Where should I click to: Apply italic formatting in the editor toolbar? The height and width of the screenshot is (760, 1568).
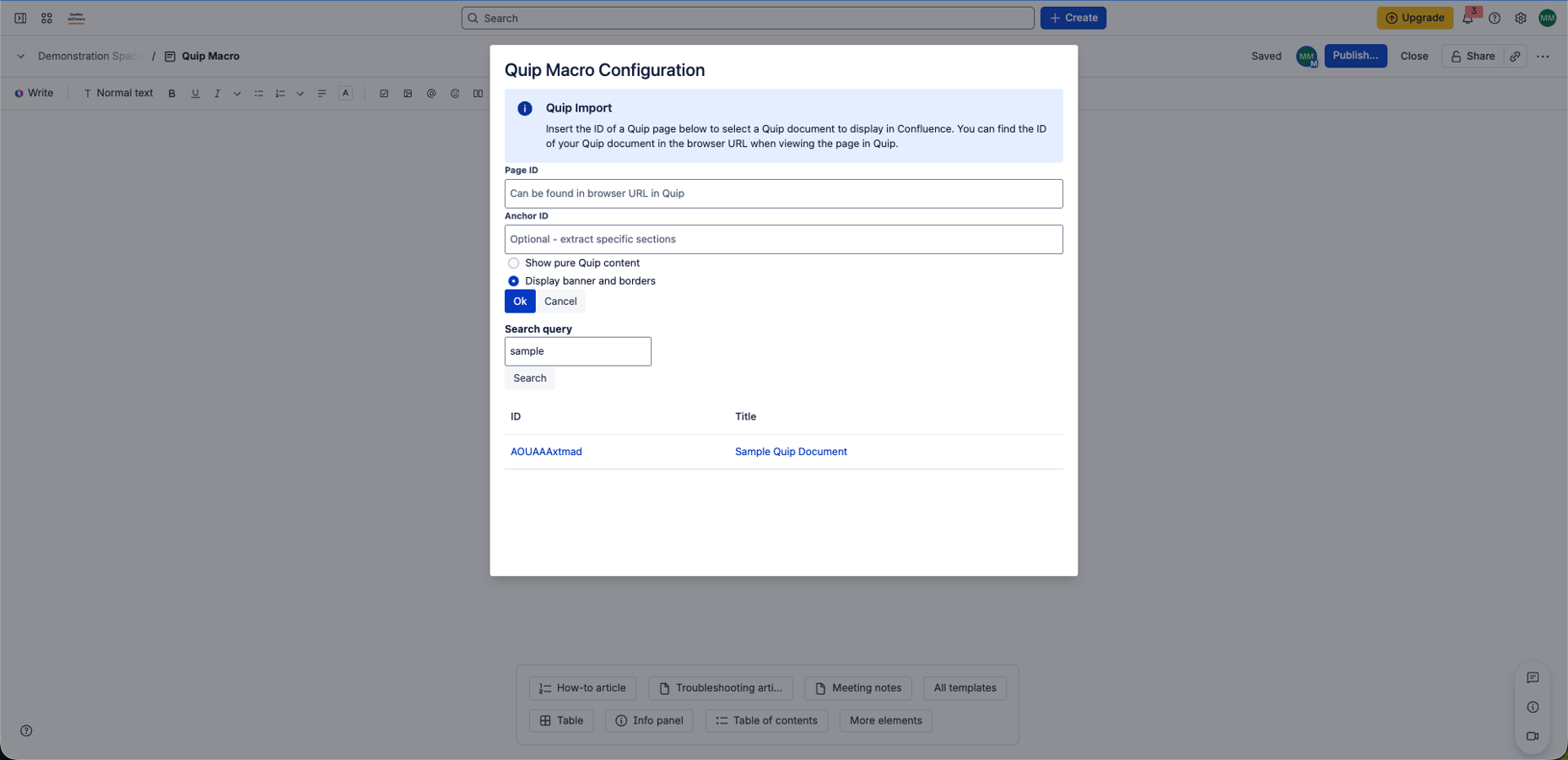(218, 94)
